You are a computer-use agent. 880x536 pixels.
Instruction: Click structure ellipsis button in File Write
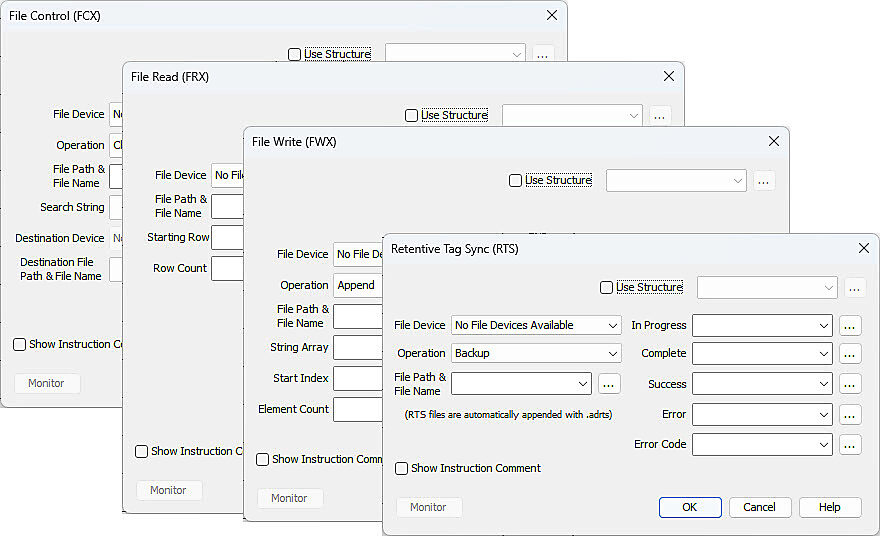(x=763, y=181)
